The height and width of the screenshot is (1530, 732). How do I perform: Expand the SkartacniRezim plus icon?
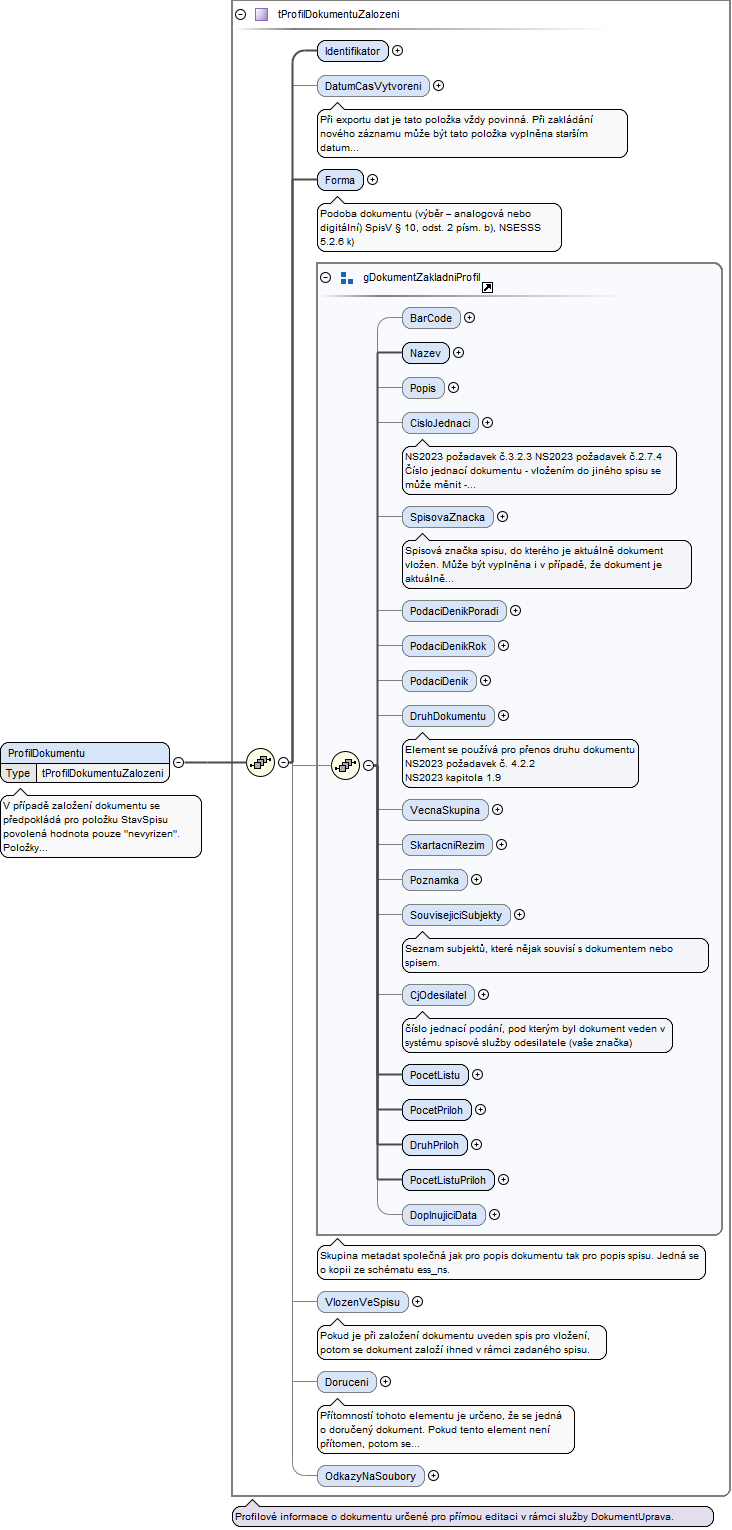click(x=502, y=845)
